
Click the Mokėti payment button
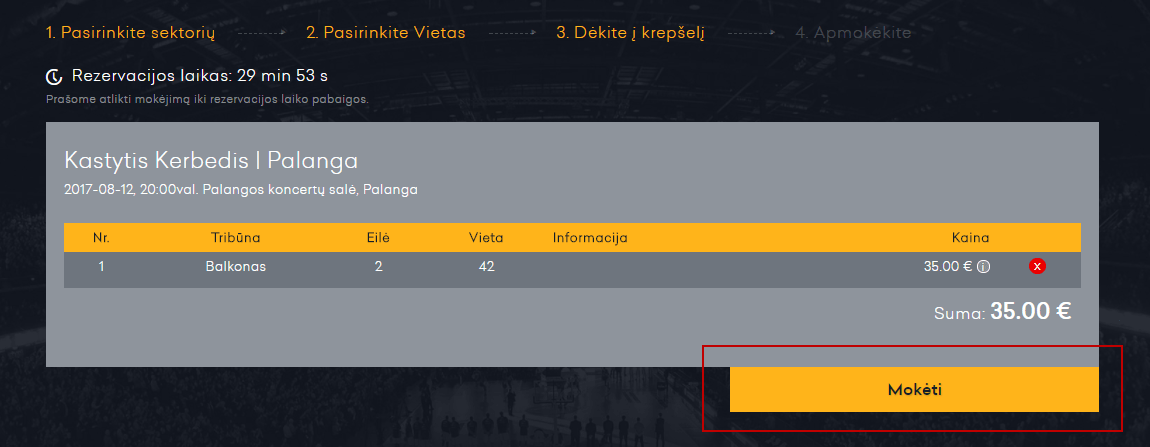(x=914, y=390)
